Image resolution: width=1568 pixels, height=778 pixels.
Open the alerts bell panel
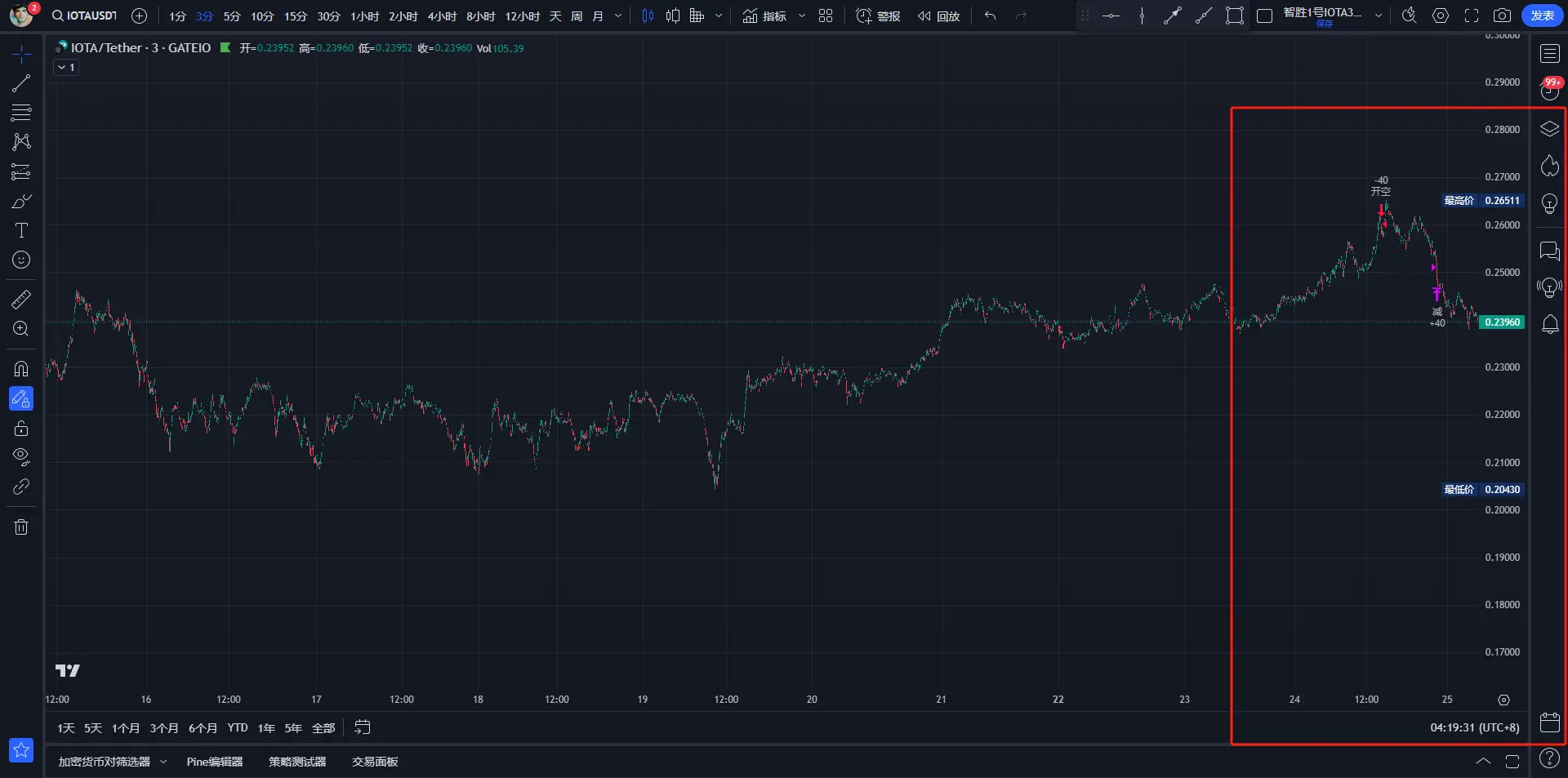click(1549, 325)
